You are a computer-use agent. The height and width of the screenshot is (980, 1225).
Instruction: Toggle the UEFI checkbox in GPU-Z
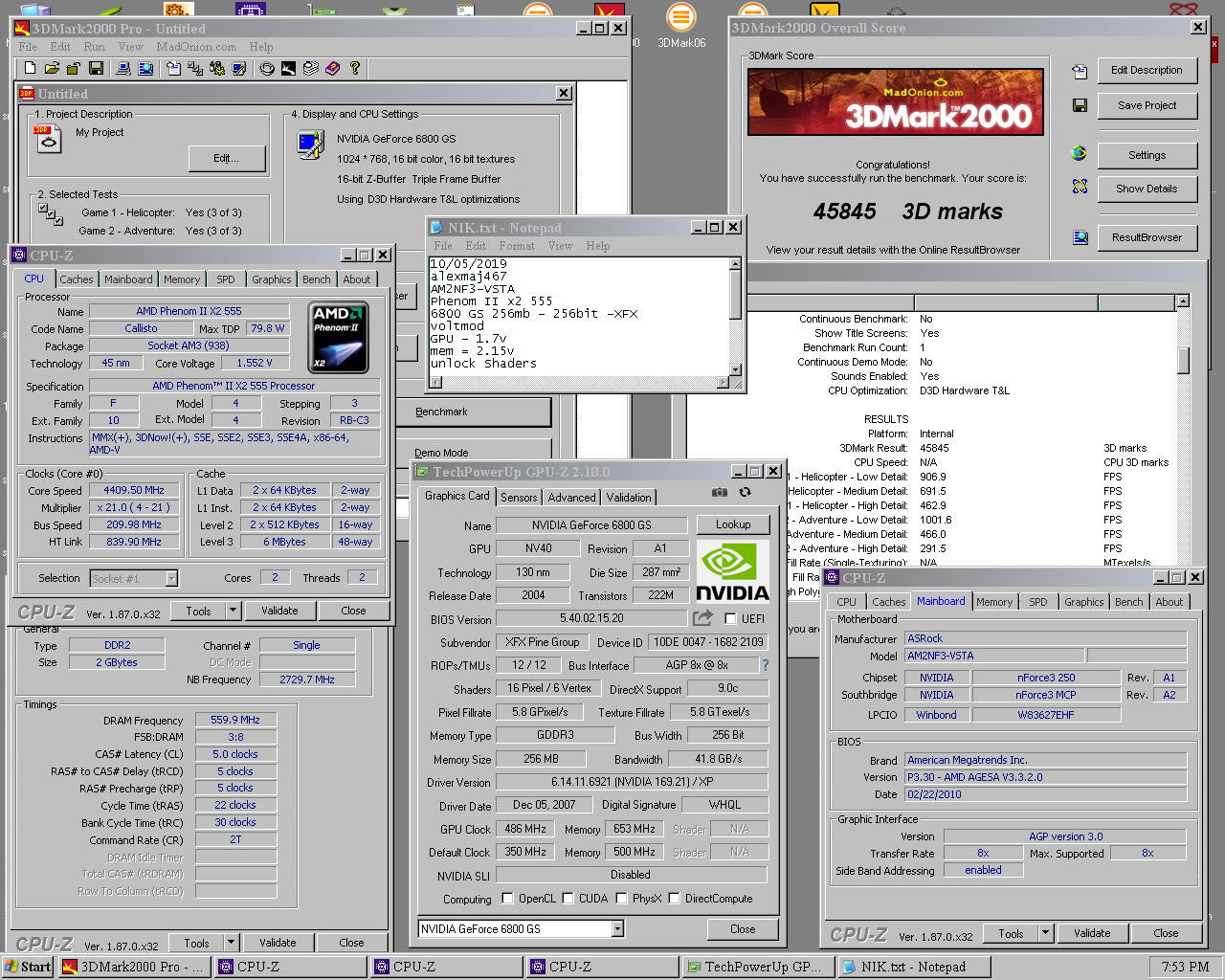coord(731,619)
